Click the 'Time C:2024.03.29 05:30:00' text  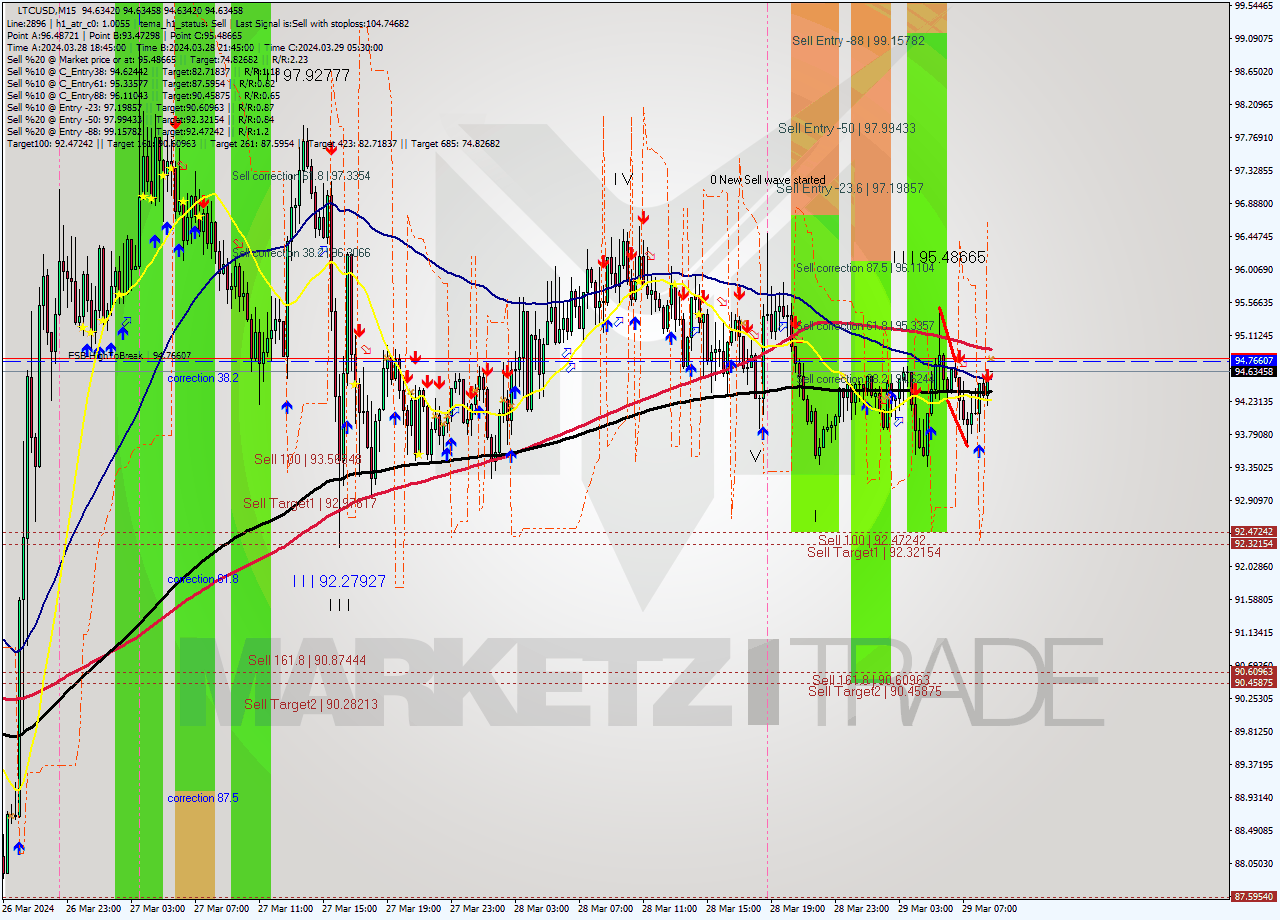tap(325, 47)
